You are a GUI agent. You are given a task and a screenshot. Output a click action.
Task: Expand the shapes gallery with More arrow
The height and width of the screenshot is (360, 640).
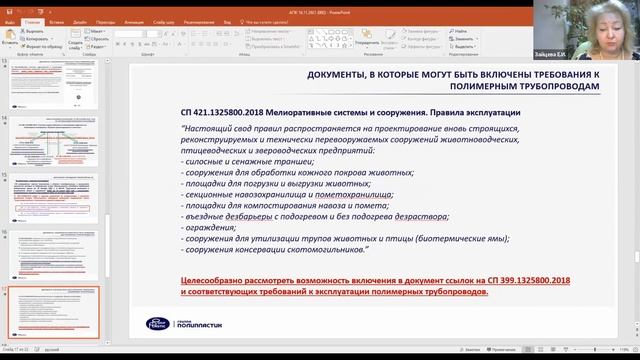point(351,46)
